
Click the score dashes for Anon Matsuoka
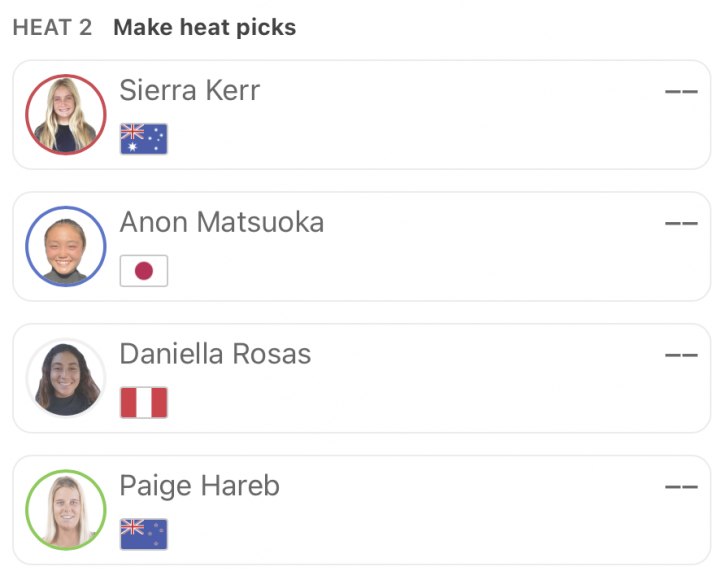coord(681,223)
